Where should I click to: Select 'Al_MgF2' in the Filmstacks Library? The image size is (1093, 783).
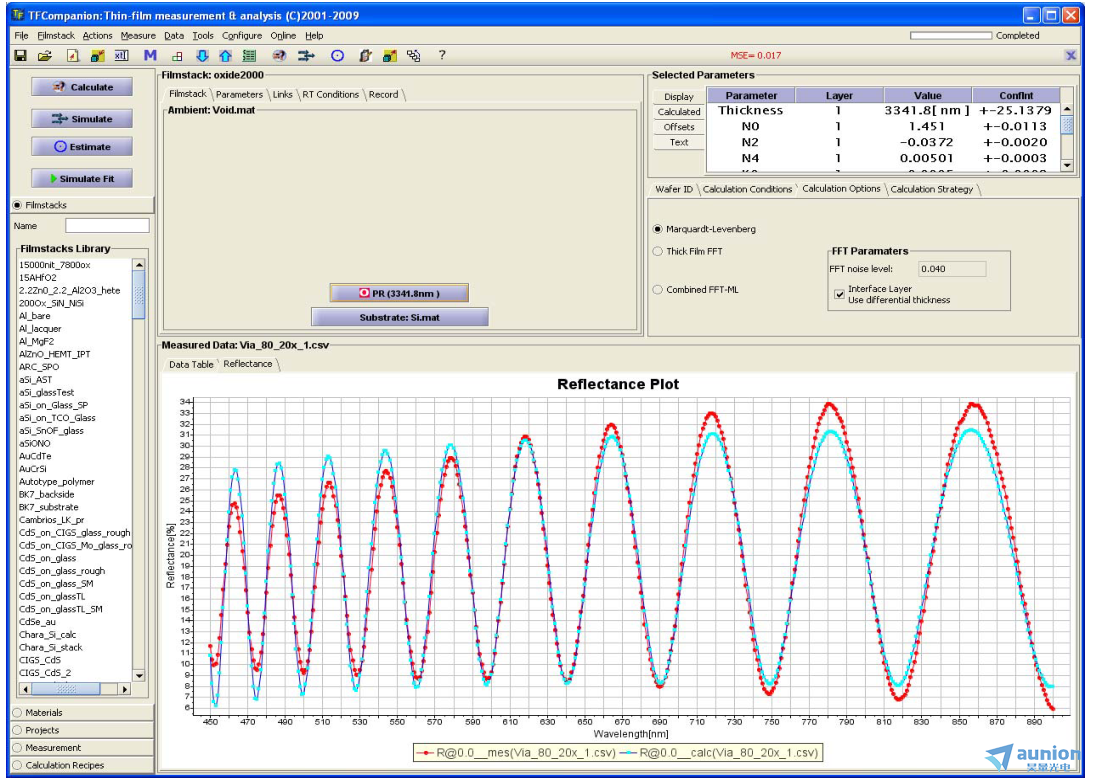pos(36,342)
